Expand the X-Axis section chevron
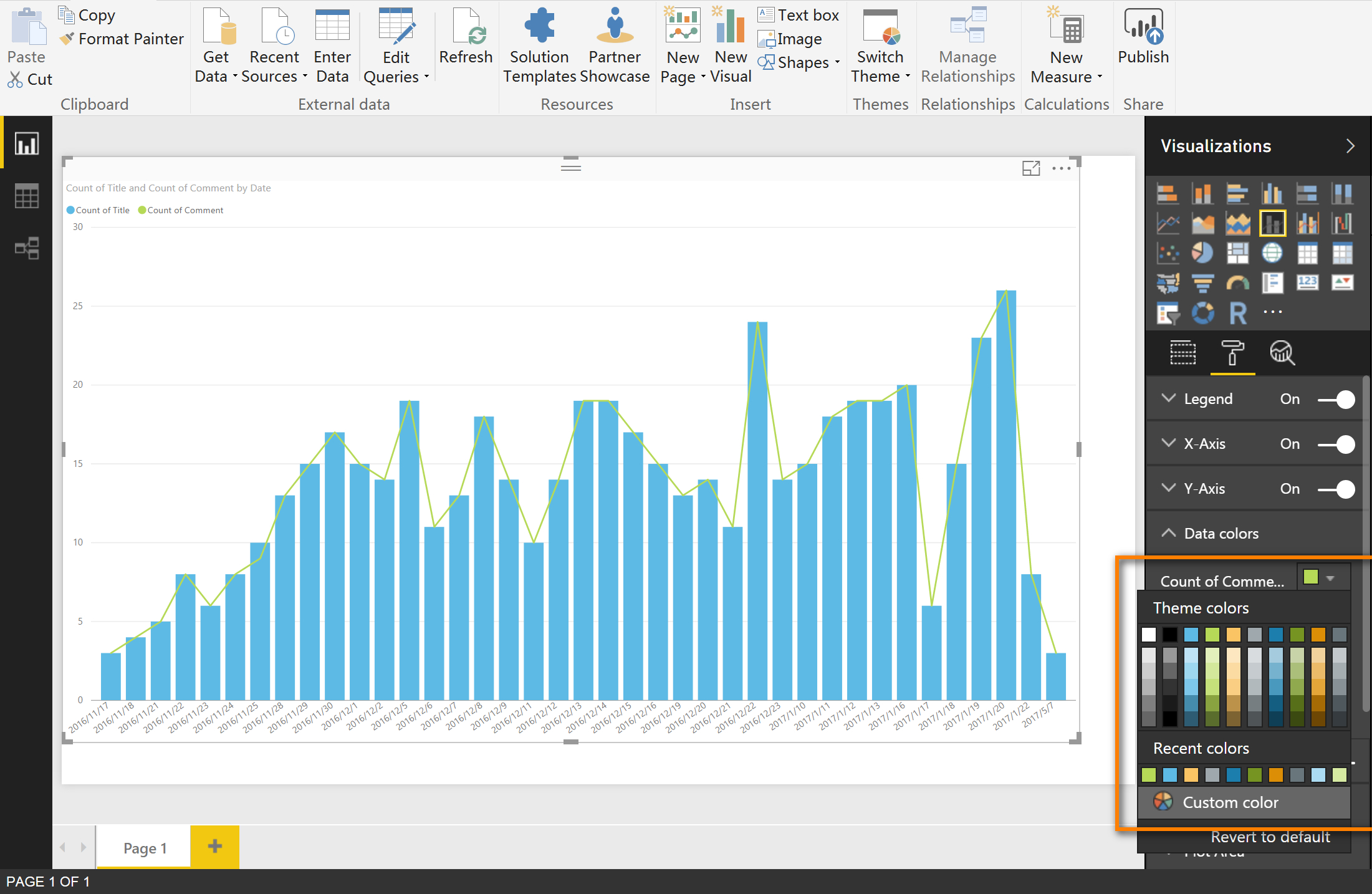The width and height of the screenshot is (1372, 894). [x=1169, y=443]
